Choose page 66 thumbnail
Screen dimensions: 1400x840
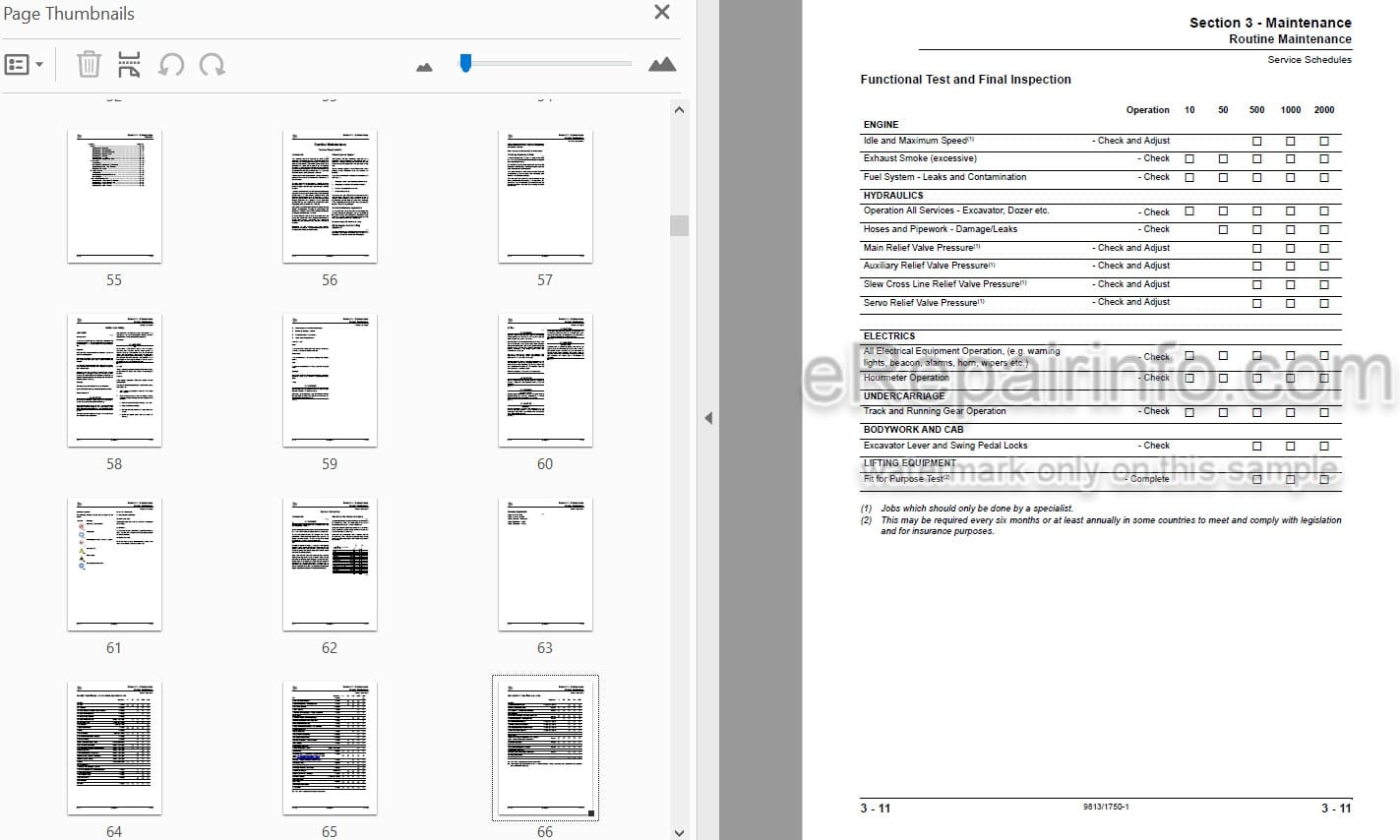tap(545, 749)
